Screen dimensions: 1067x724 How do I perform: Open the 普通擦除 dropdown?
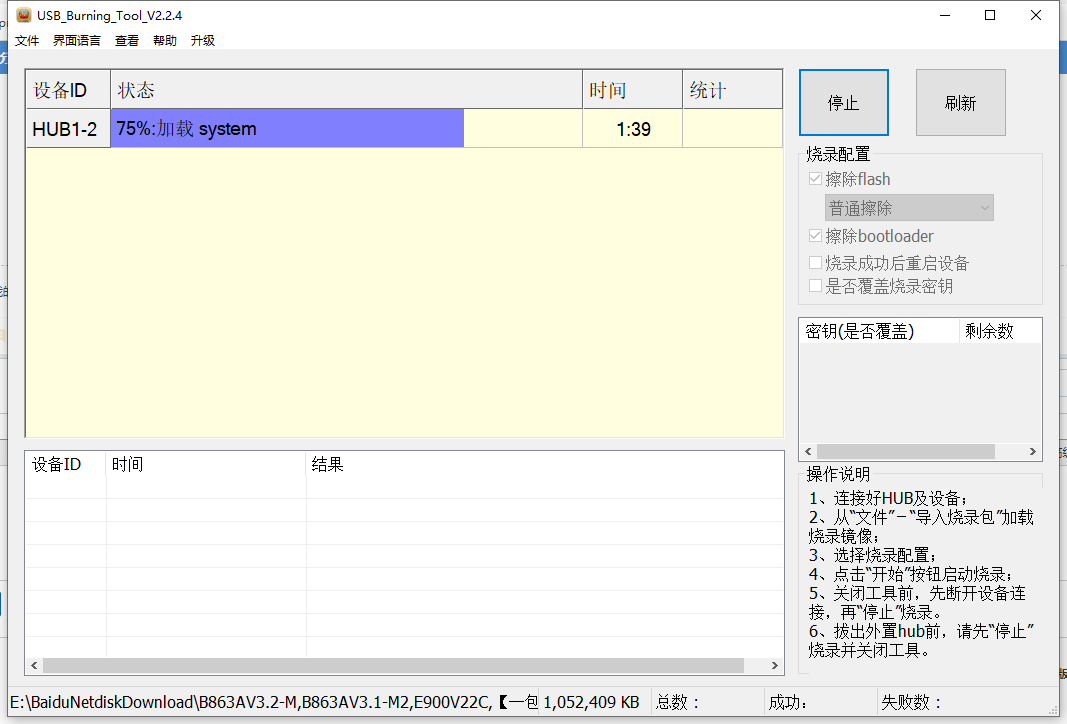click(909, 208)
